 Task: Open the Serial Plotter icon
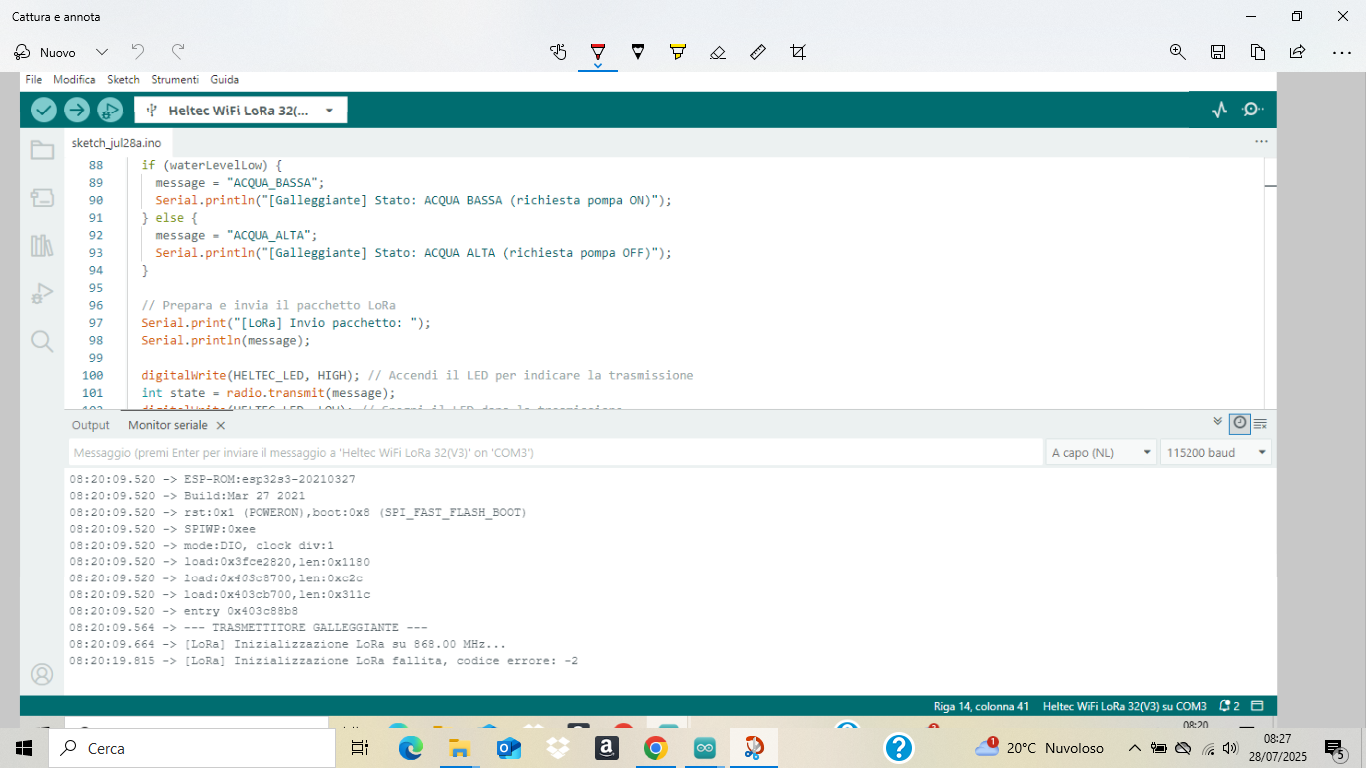coord(1219,110)
